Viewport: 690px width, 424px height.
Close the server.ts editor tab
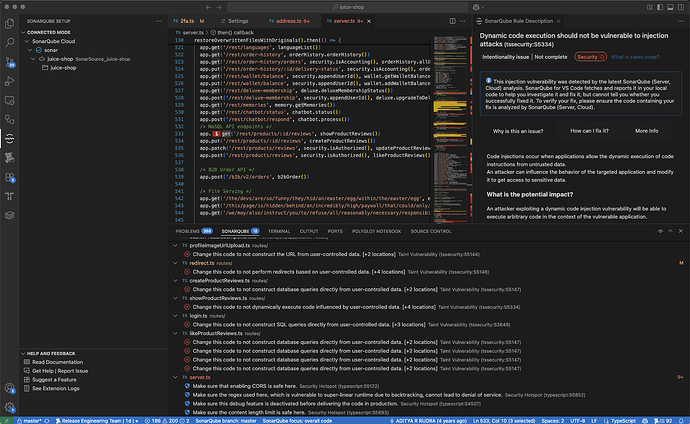(x=369, y=21)
